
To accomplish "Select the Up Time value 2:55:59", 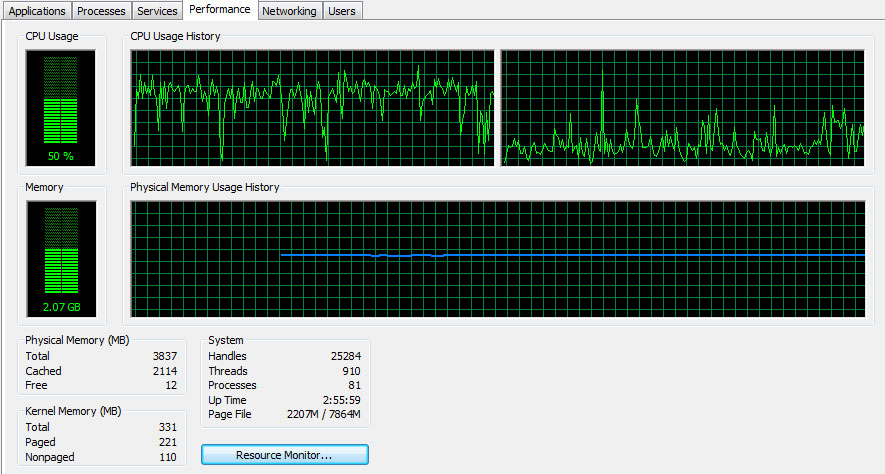I will coord(341,400).
